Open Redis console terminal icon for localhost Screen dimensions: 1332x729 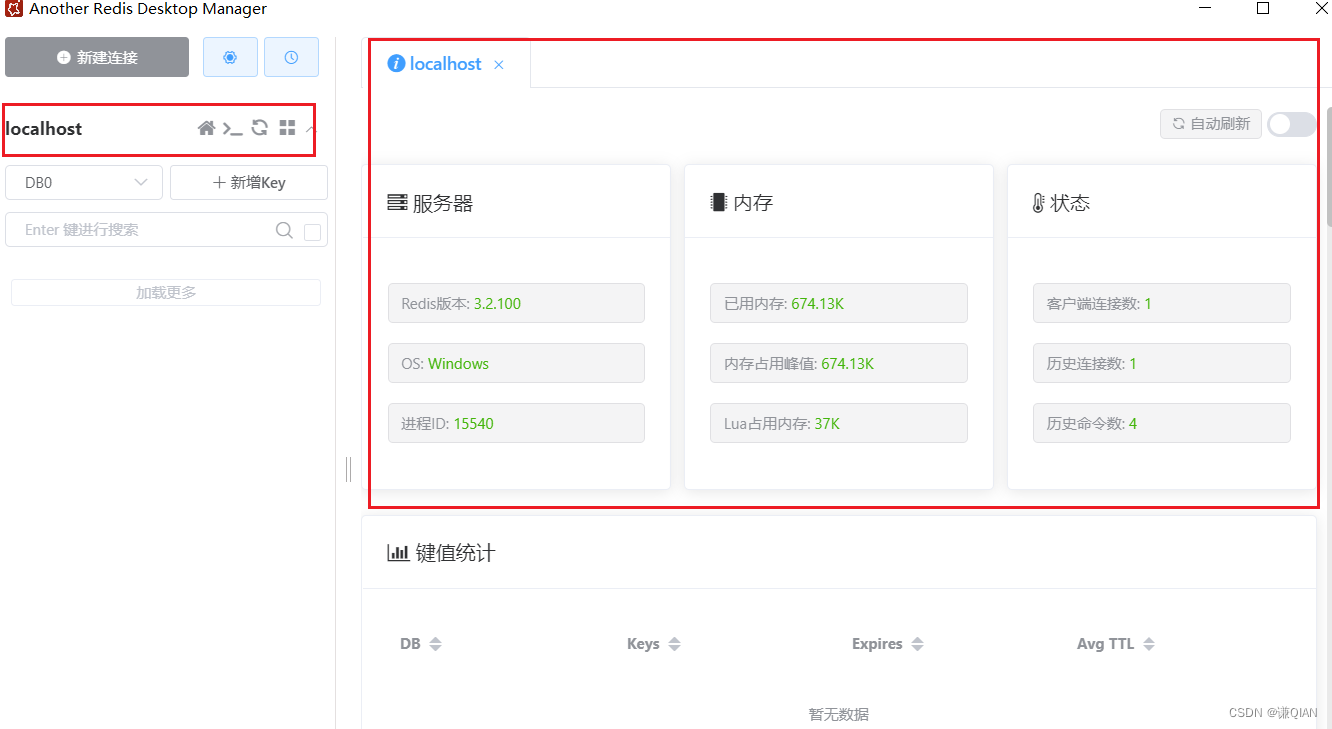point(232,128)
